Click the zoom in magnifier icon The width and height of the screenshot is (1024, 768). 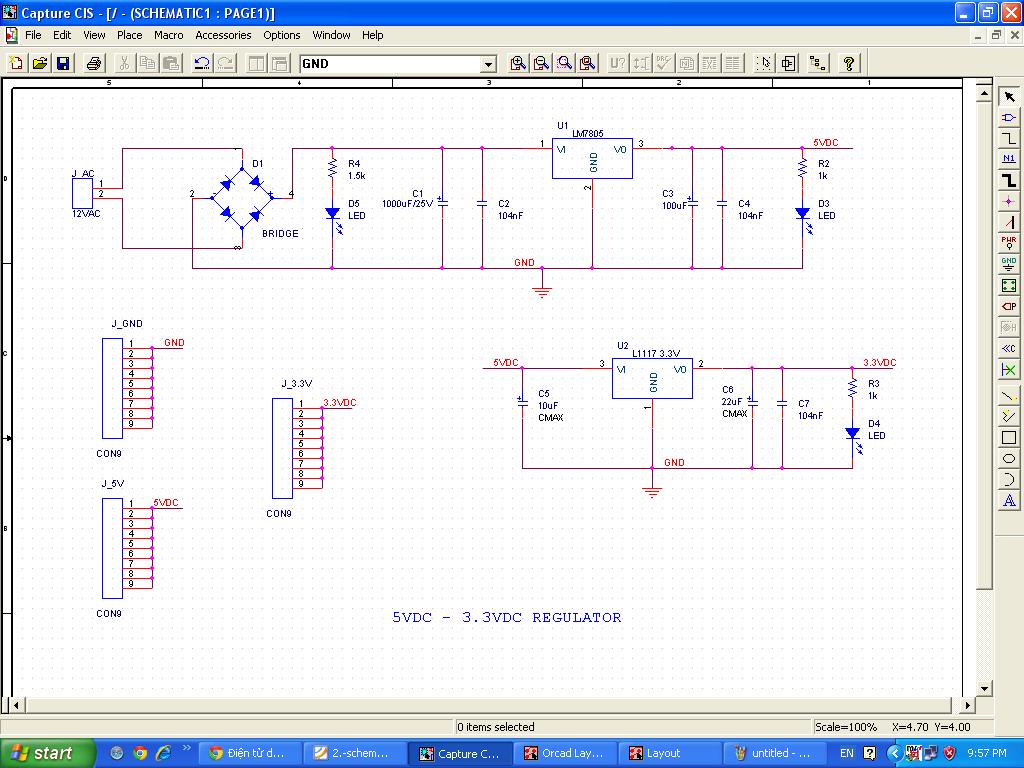518,63
